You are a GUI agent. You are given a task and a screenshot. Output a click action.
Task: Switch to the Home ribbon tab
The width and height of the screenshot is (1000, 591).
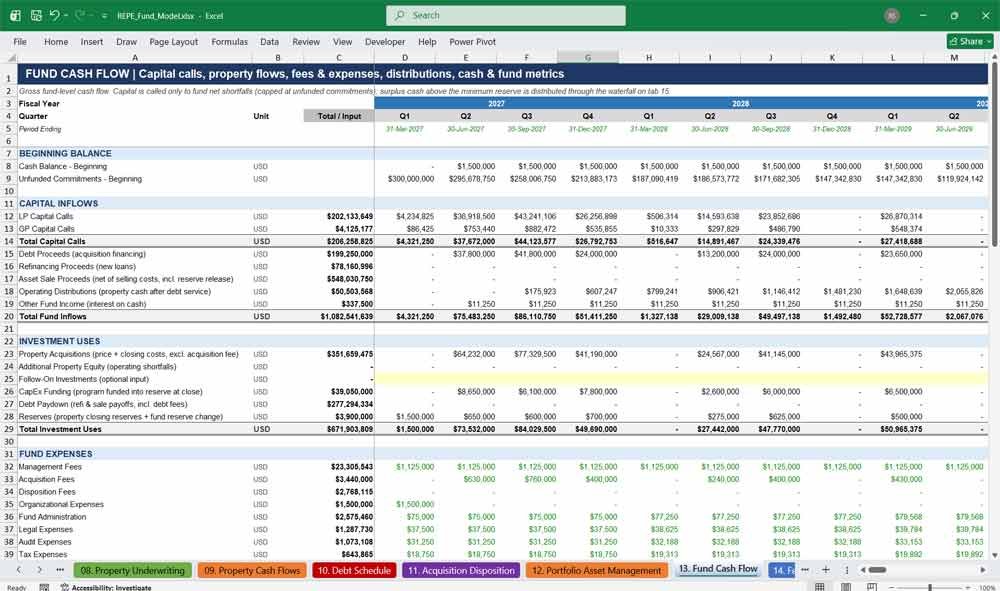coord(56,41)
